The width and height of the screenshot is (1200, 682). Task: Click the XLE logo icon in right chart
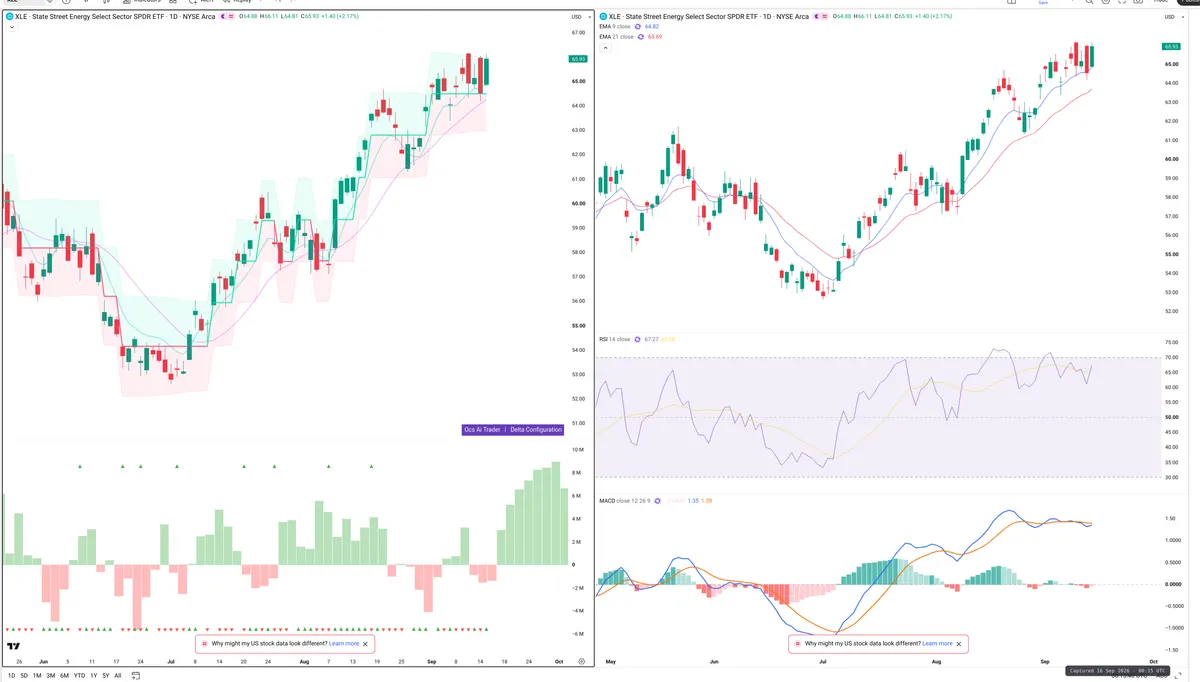[602, 17]
